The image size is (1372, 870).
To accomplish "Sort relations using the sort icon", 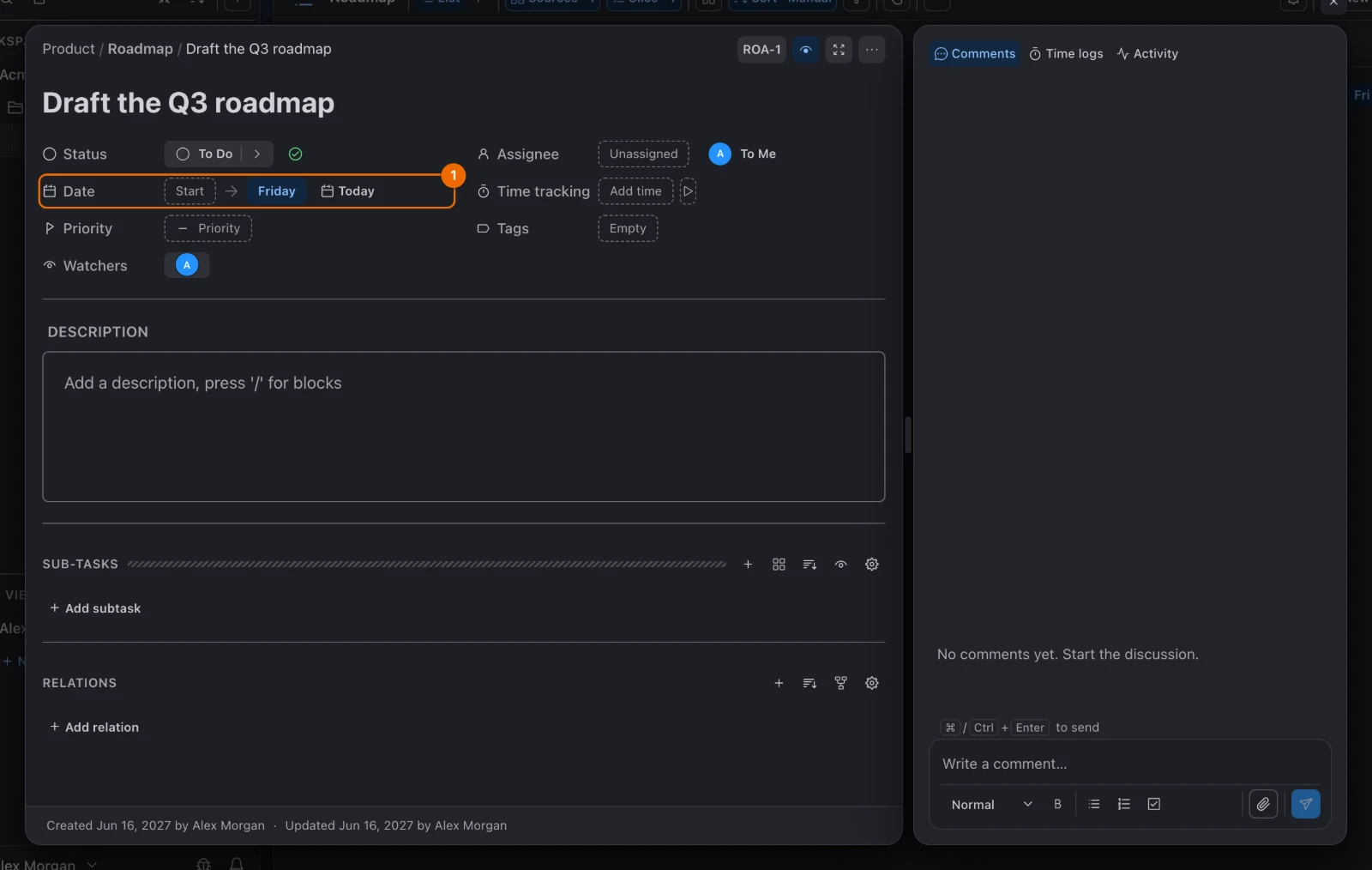I will (x=809, y=683).
